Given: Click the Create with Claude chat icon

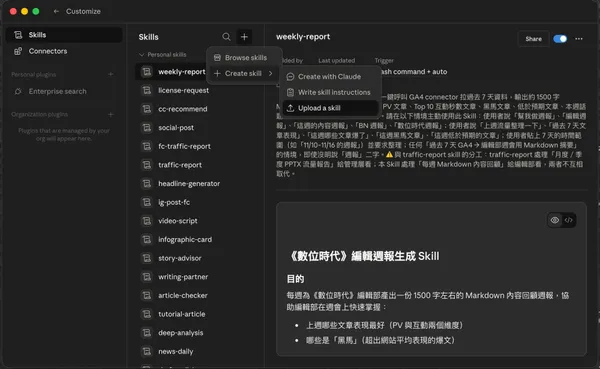Looking at the screenshot, I should click(x=290, y=77).
